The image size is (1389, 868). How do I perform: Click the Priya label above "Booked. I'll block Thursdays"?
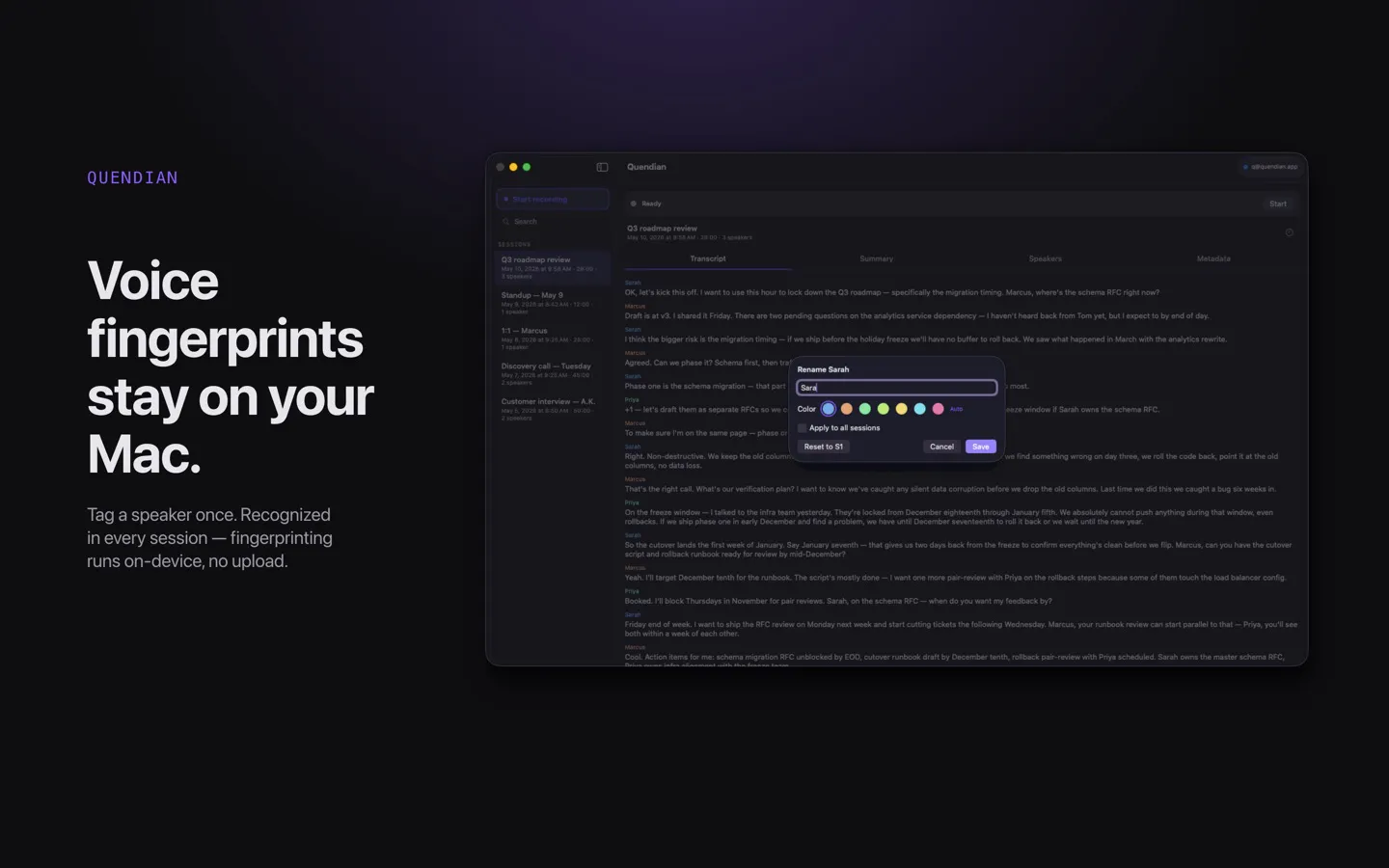click(x=632, y=591)
